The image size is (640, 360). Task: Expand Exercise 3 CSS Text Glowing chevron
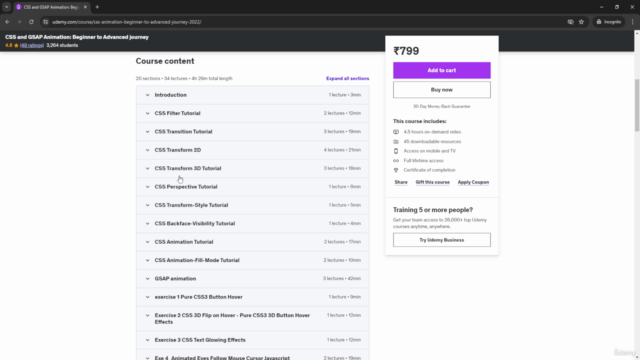click(147, 340)
